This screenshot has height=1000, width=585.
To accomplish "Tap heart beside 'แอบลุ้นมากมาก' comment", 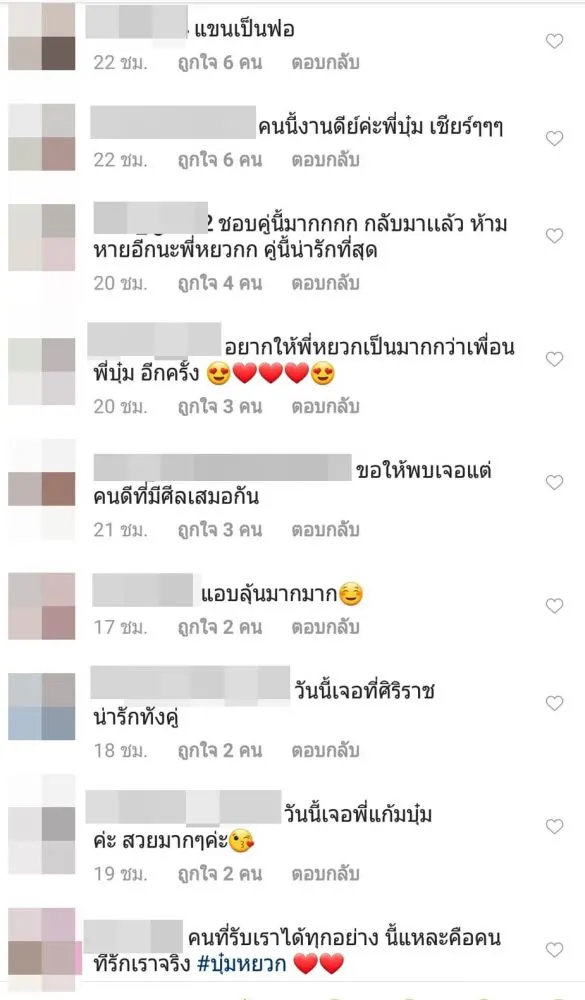I will 554,606.
